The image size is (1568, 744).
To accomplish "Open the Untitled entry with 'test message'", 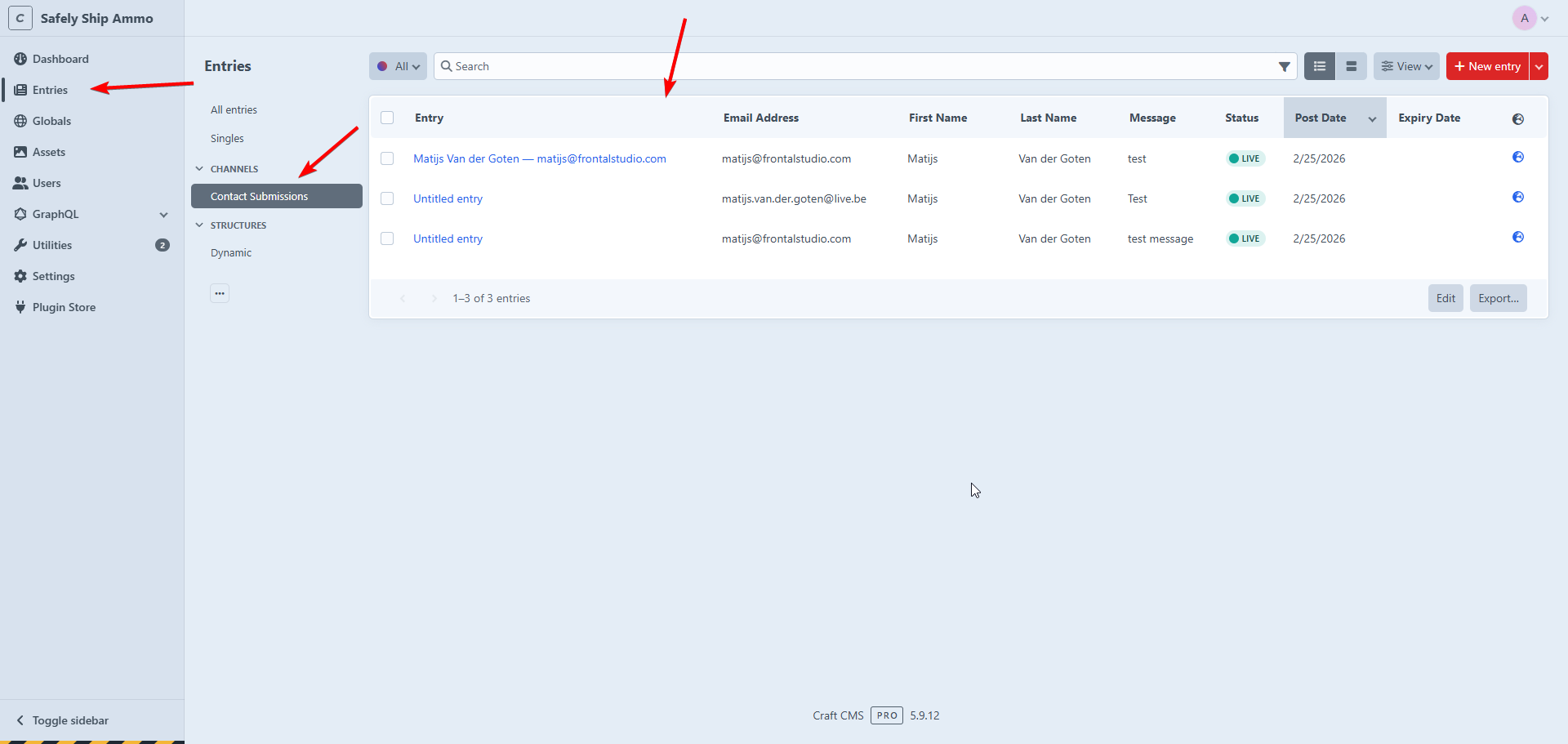I will coord(448,238).
